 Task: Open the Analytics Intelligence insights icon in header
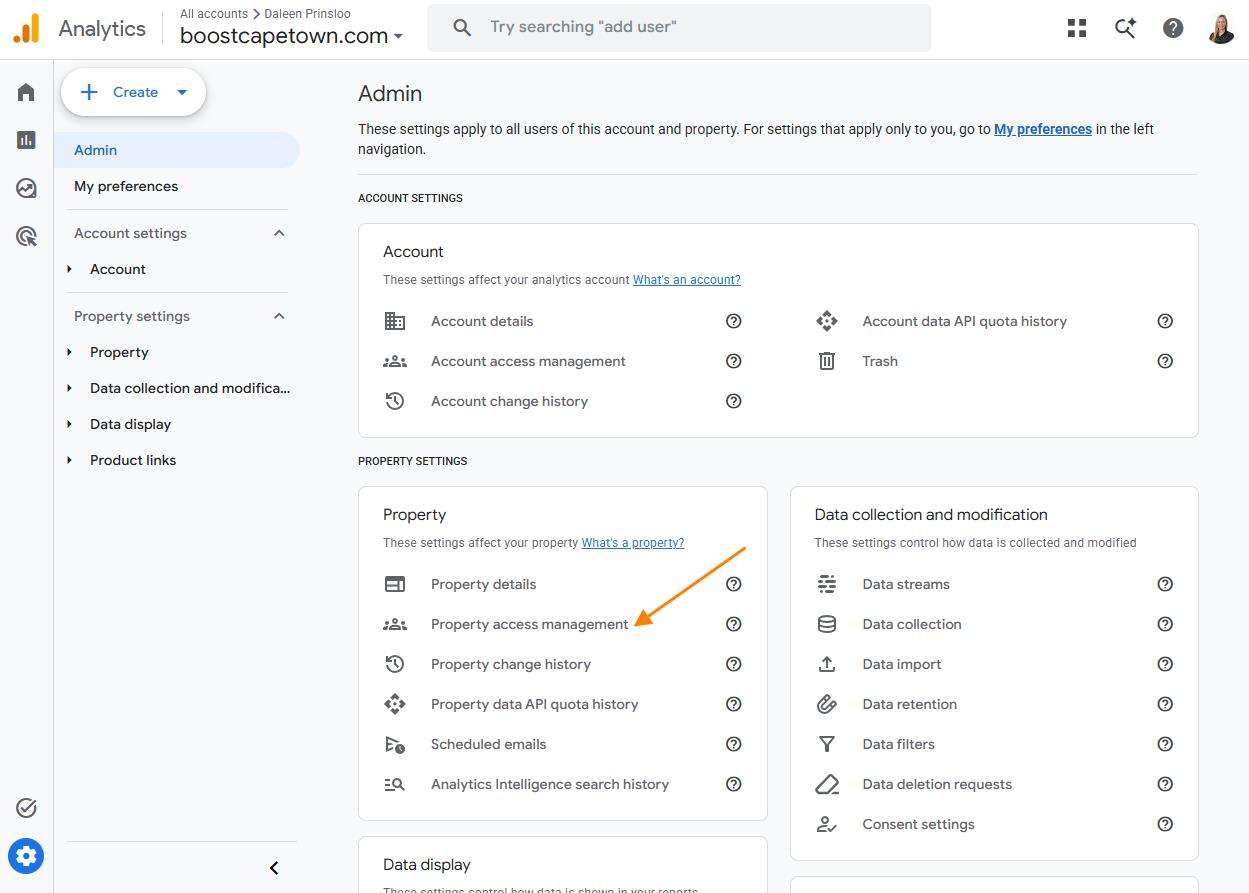pyautogui.click(x=1125, y=28)
